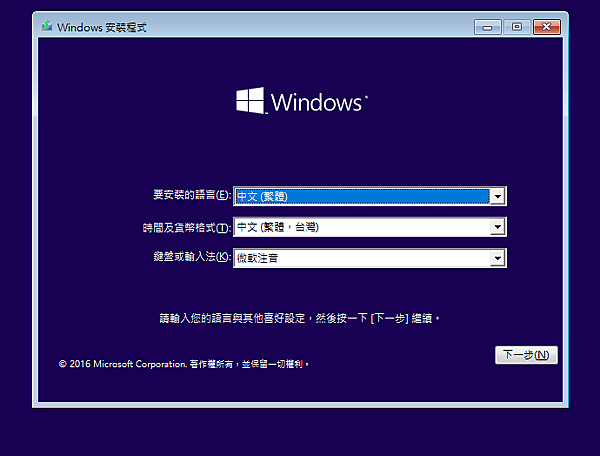This screenshot has height=456, width=600.
Task: Click the 鍵盤或輸入法(K) label
Action: pos(192,256)
